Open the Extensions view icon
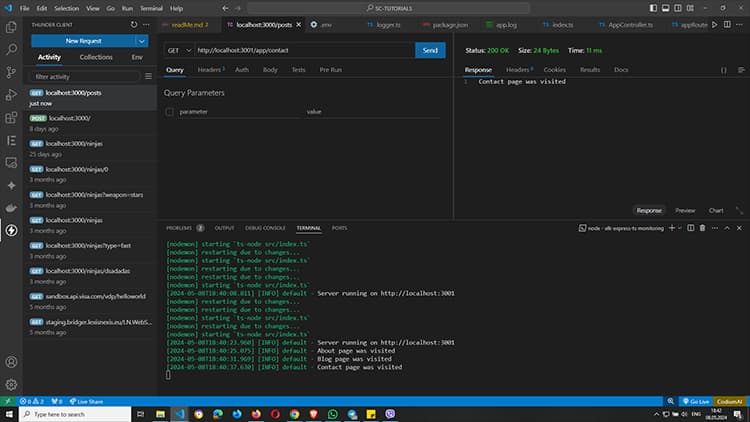This screenshot has height=422, width=750. [x=11, y=117]
